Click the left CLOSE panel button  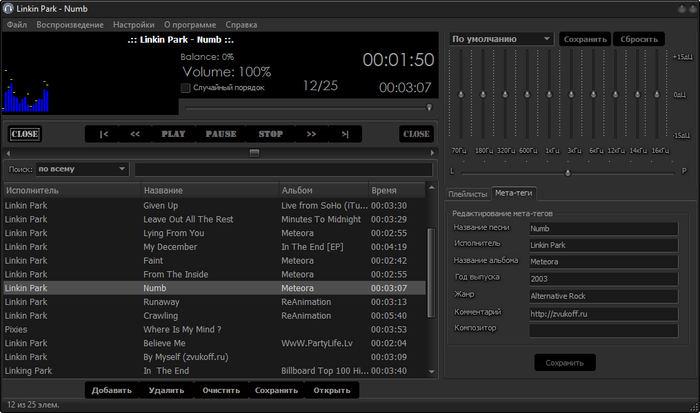(x=25, y=133)
